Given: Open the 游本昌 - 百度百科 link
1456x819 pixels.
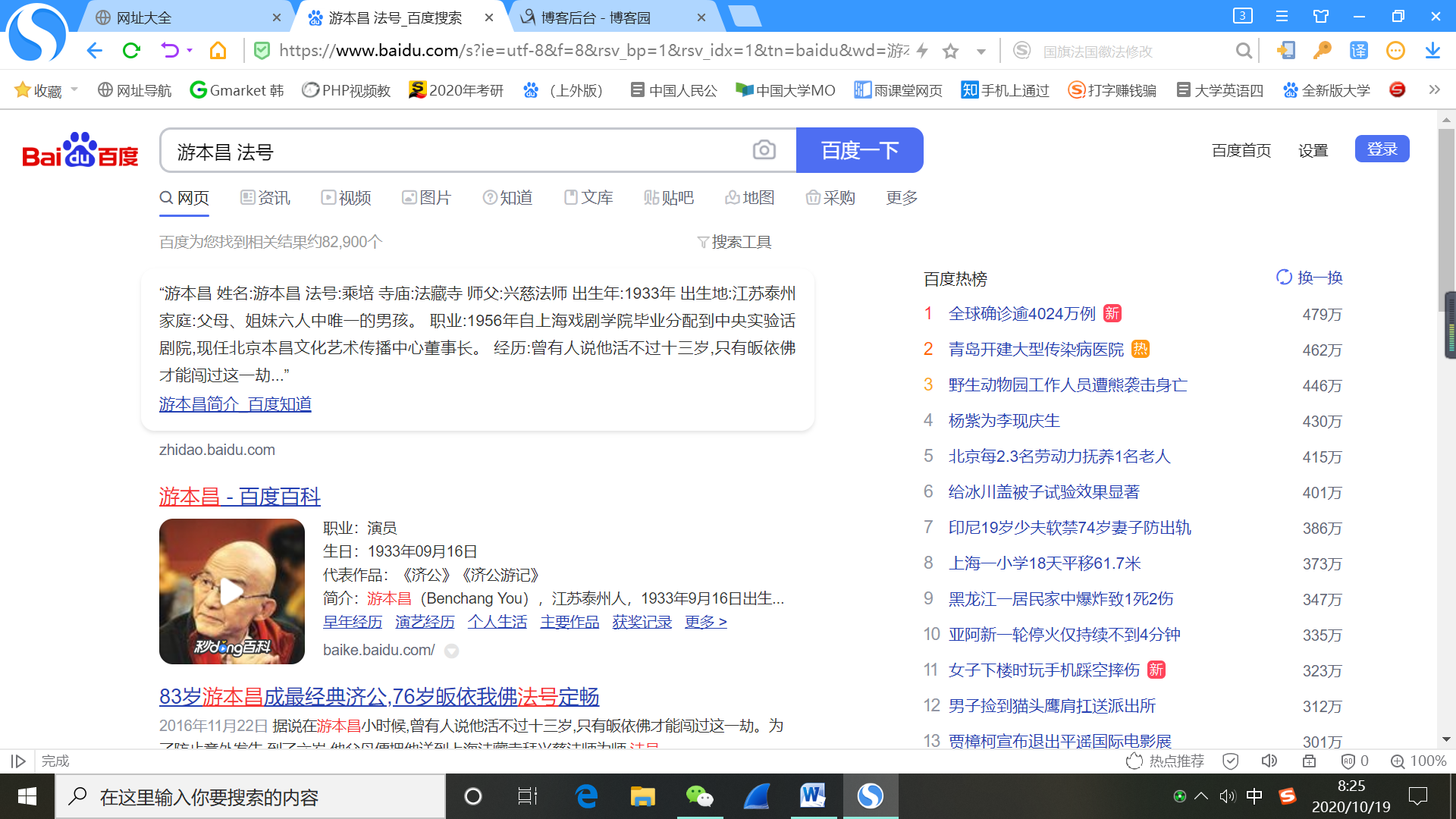Looking at the screenshot, I should pyautogui.click(x=240, y=497).
